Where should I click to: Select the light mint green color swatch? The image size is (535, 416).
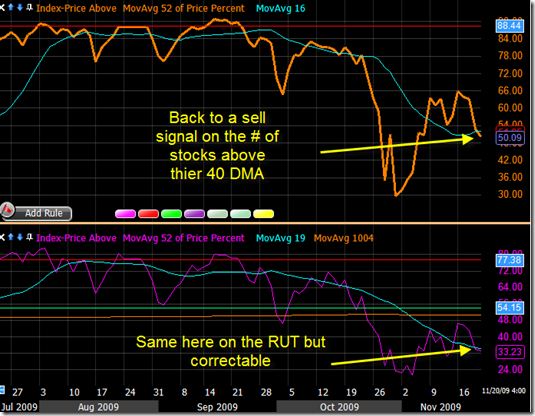(x=241, y=214)
